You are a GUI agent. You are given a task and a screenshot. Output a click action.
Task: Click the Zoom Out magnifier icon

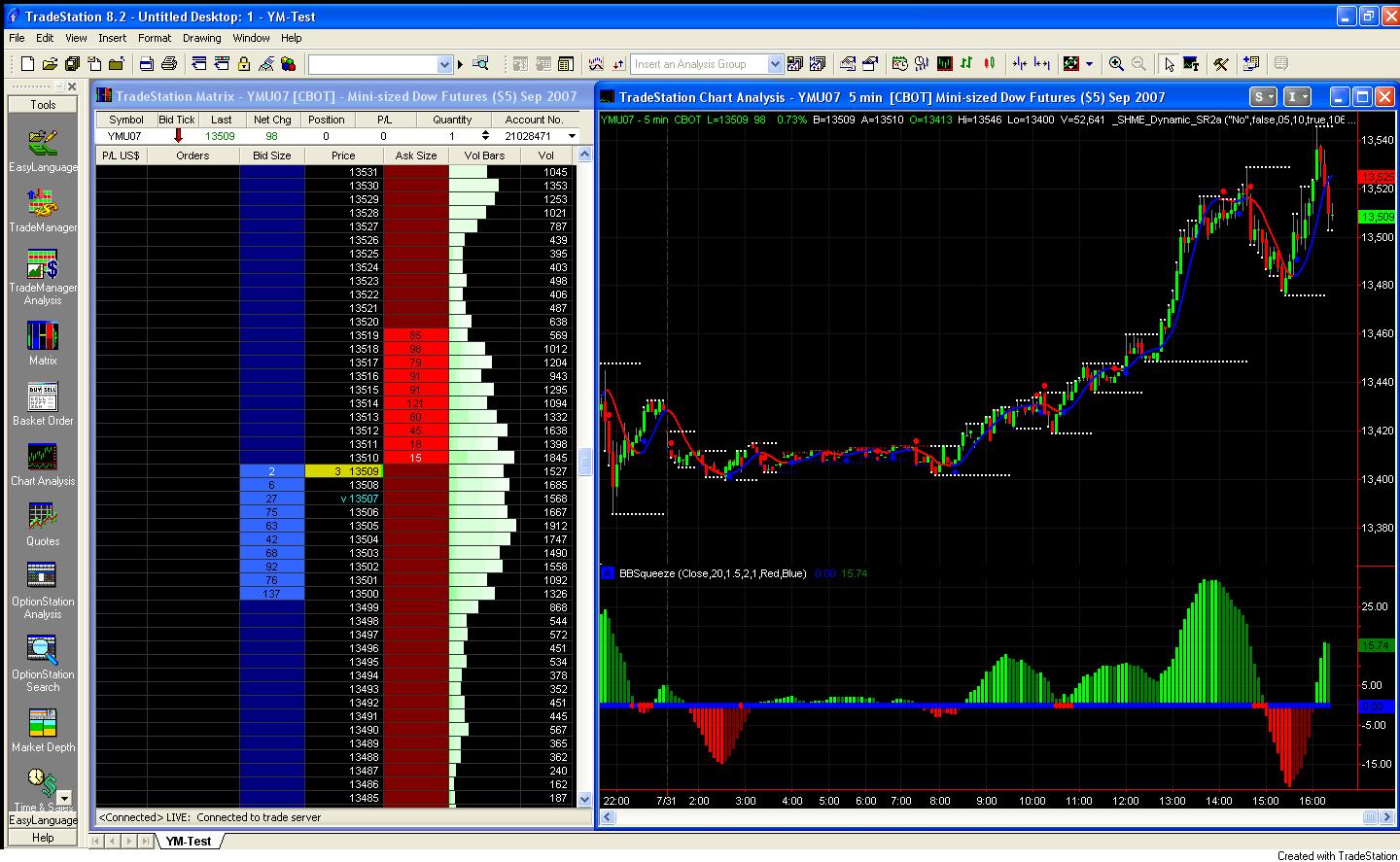[1138, 64]
